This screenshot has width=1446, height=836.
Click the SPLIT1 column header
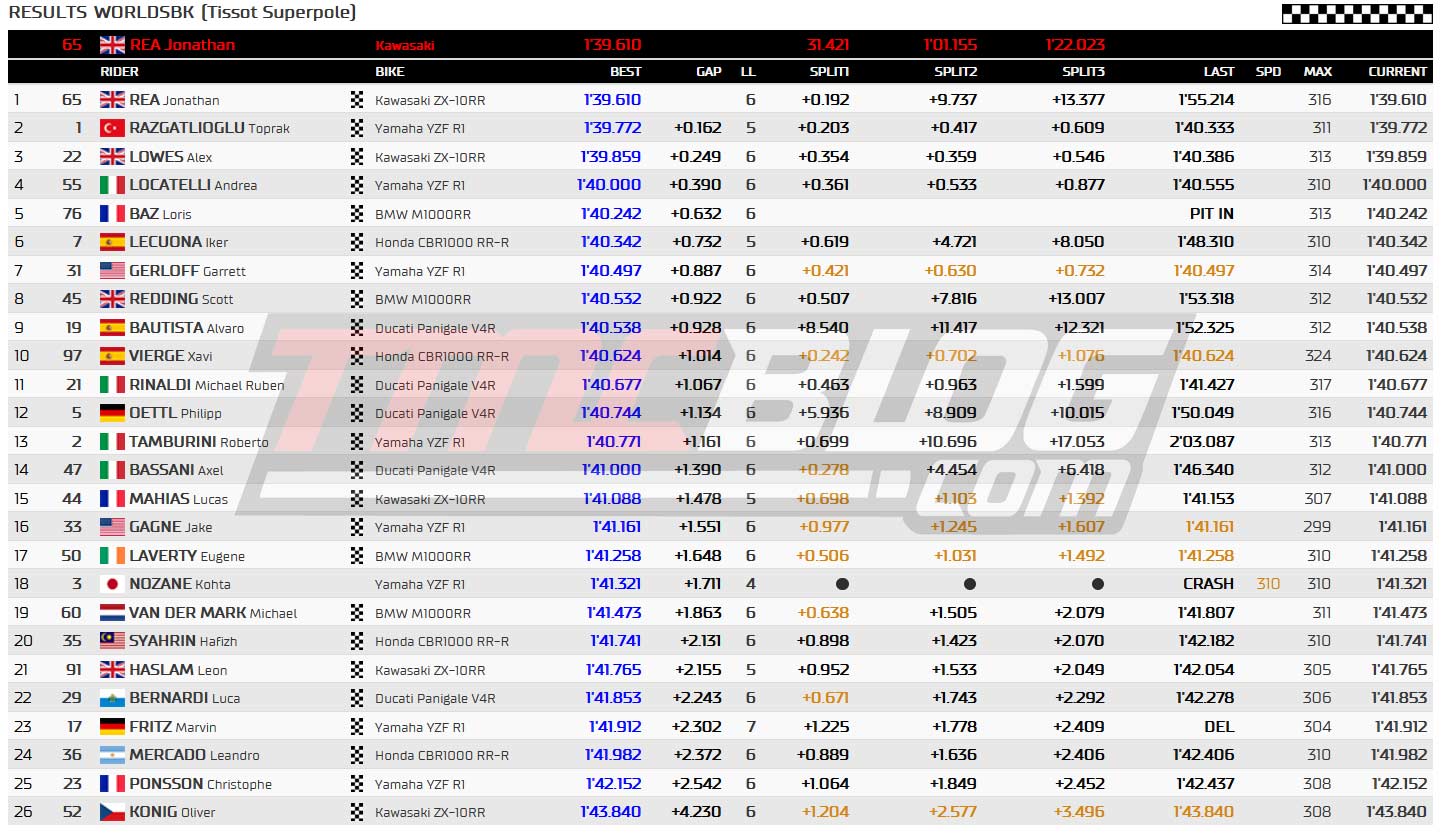[x=829, y=72]
